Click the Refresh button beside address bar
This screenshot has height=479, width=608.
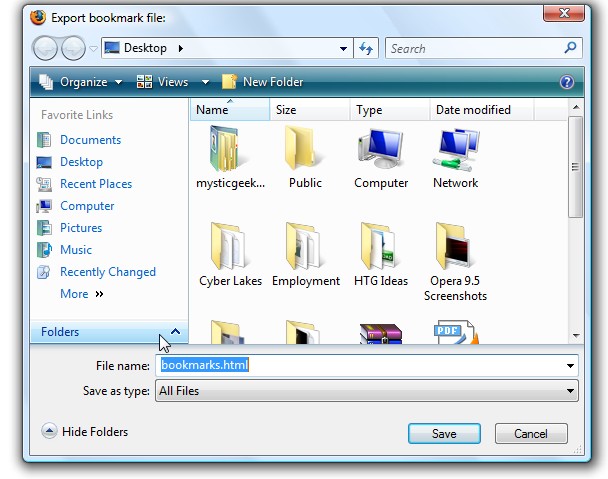coord(366,48)
